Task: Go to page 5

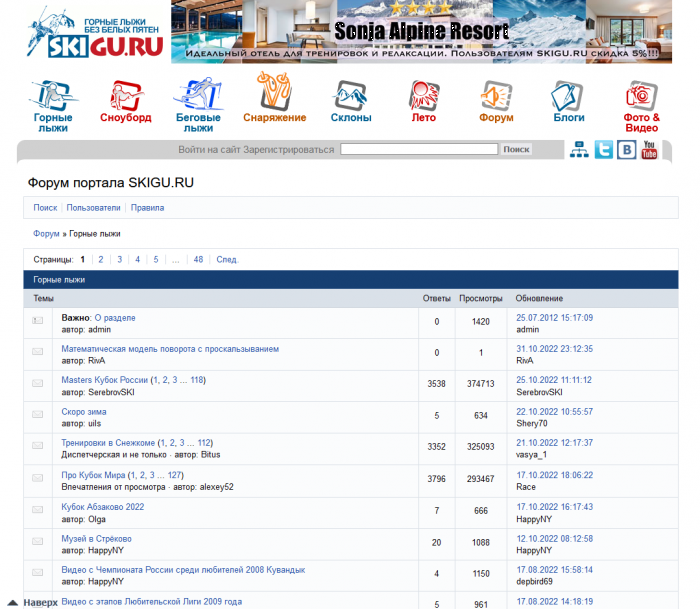Action: coord(156,259)
